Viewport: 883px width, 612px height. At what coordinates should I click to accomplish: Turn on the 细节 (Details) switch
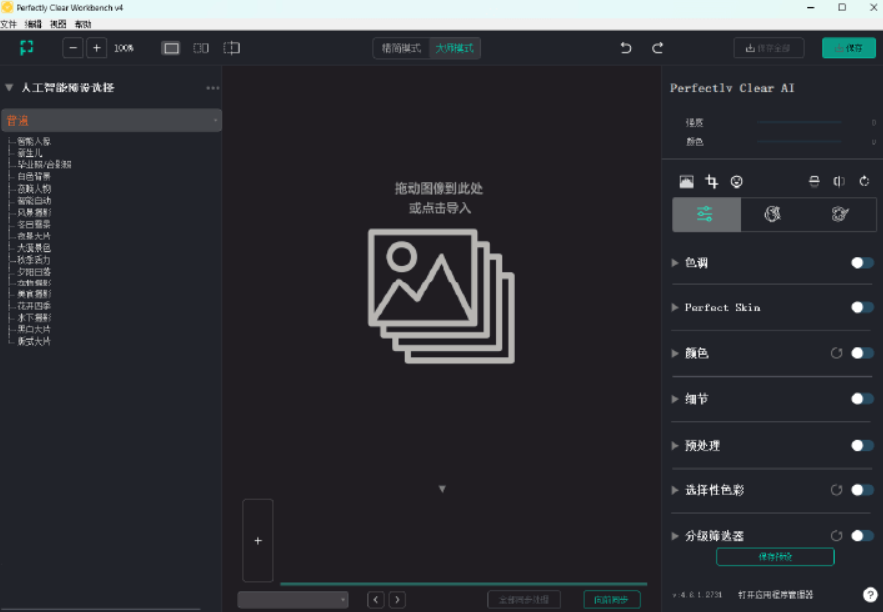coord(859,399)
